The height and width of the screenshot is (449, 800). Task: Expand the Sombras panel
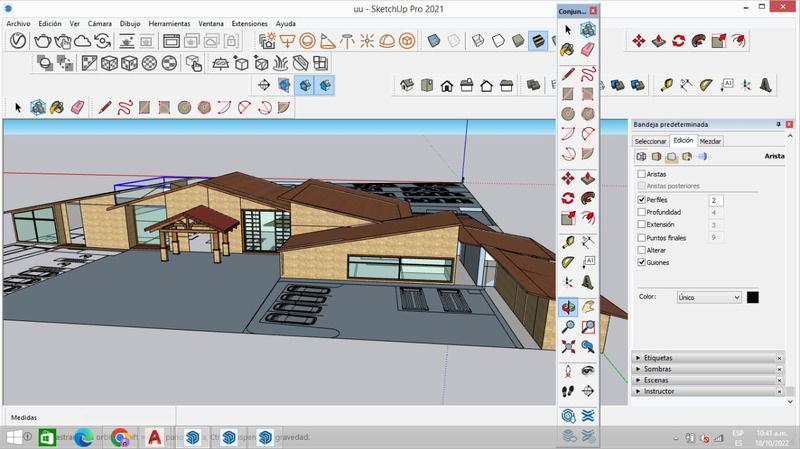click(x=707, y=369)
